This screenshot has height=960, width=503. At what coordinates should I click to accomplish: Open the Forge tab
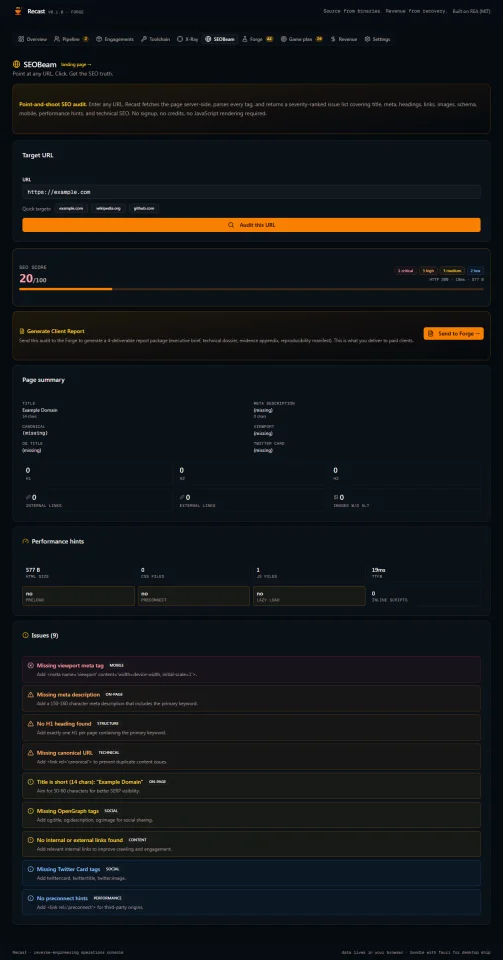[258, 39]
